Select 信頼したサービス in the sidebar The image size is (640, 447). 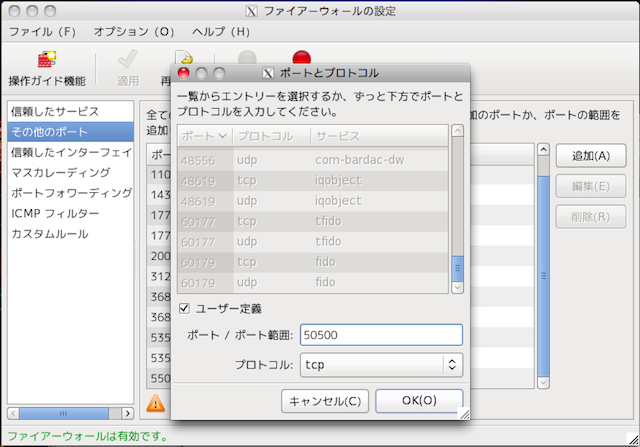(55, 111)
